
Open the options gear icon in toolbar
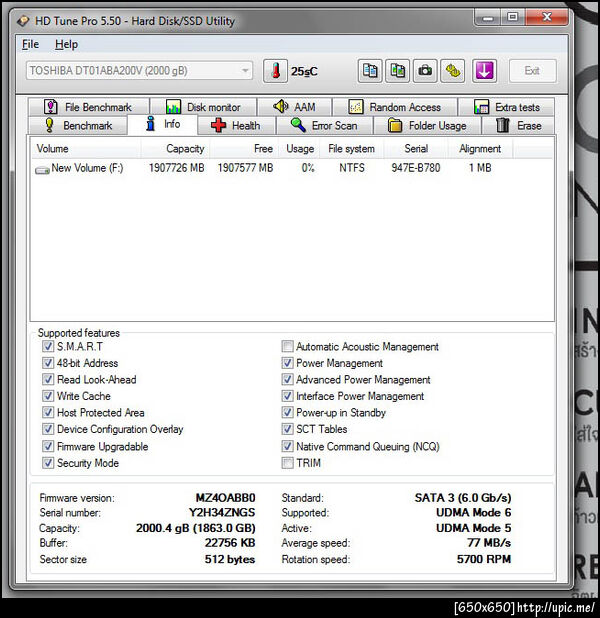(x=453, y=71)
